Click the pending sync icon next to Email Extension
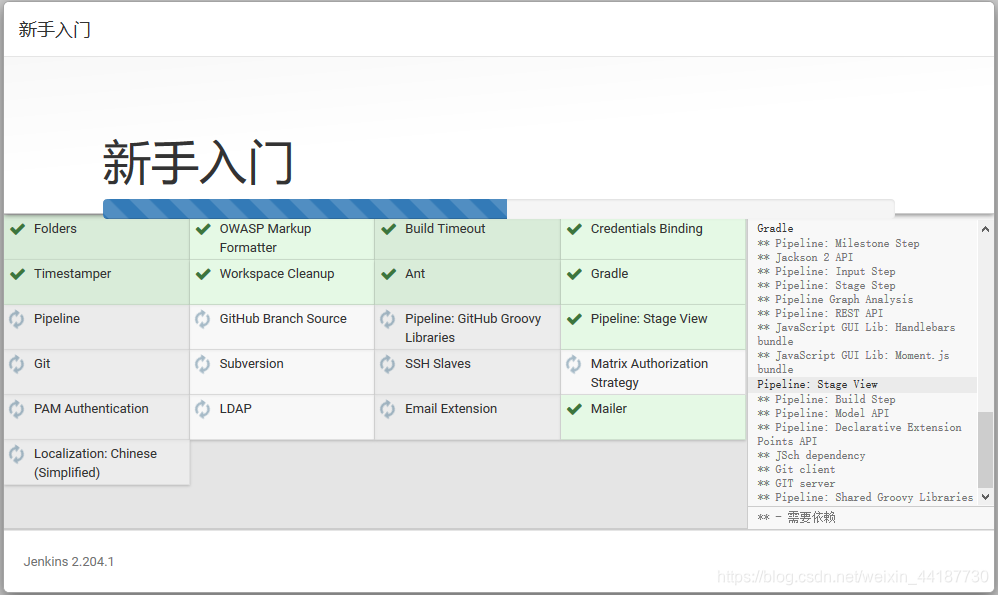The height and width of the screenshot is (595, 998). [388, 409]
